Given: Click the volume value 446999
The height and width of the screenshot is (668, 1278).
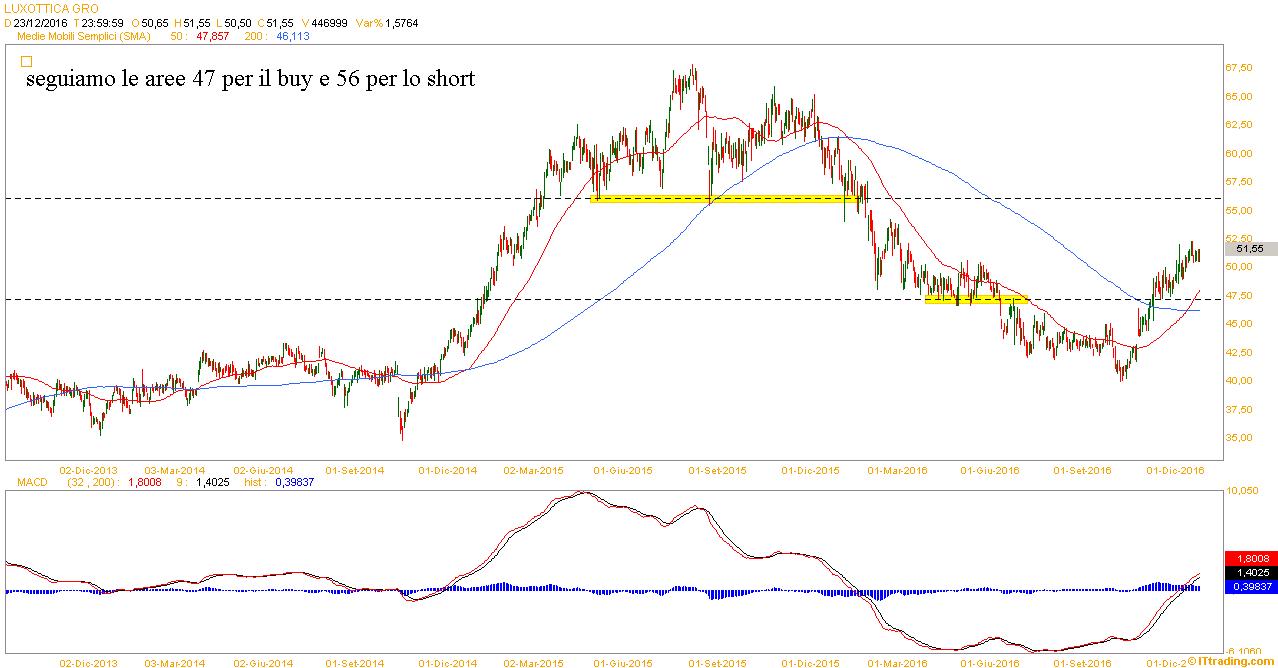Looking at the screenshot, I should (326, 21).
